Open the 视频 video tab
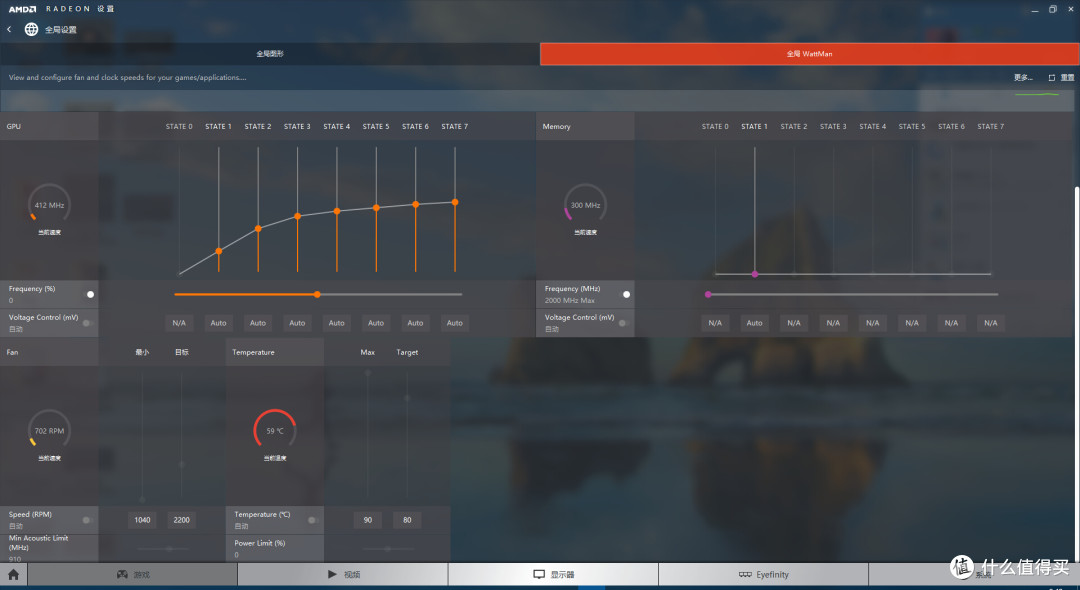 [x=343, y=574]
